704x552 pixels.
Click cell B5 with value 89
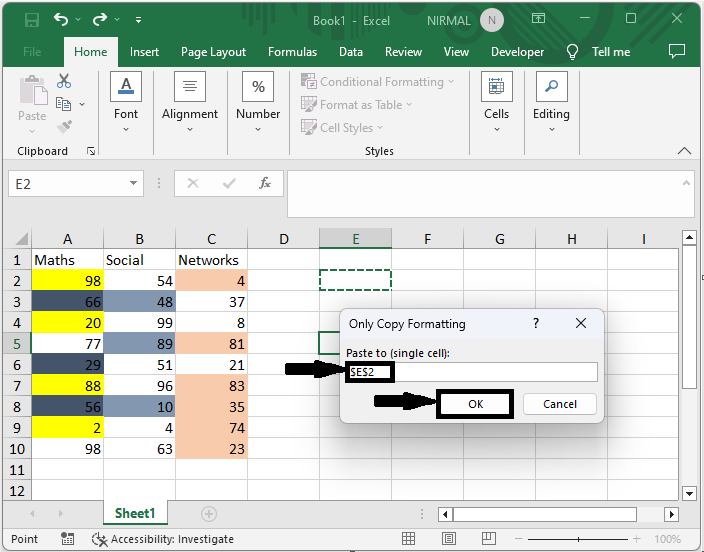[x=139, y=344]
